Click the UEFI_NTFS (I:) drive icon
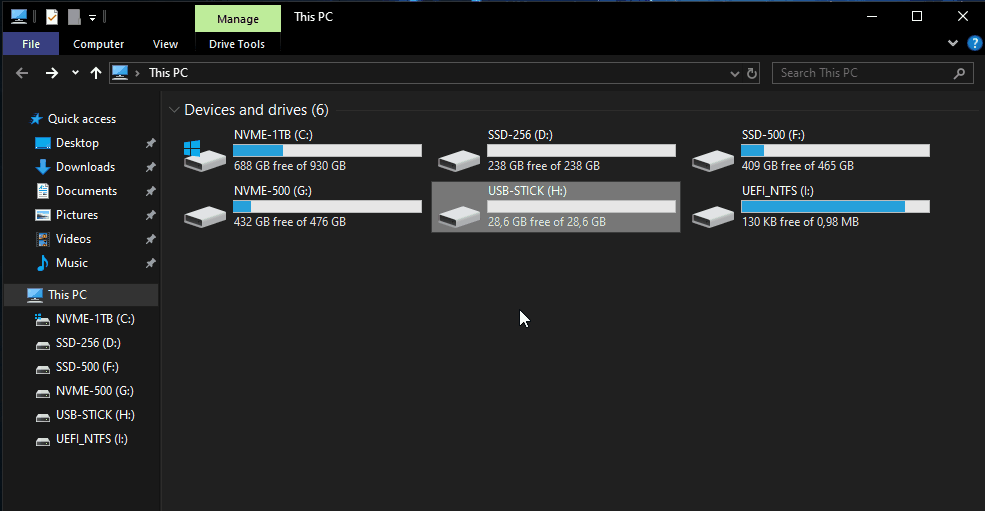This screenshot has width=985, height=511. [713, 215]
